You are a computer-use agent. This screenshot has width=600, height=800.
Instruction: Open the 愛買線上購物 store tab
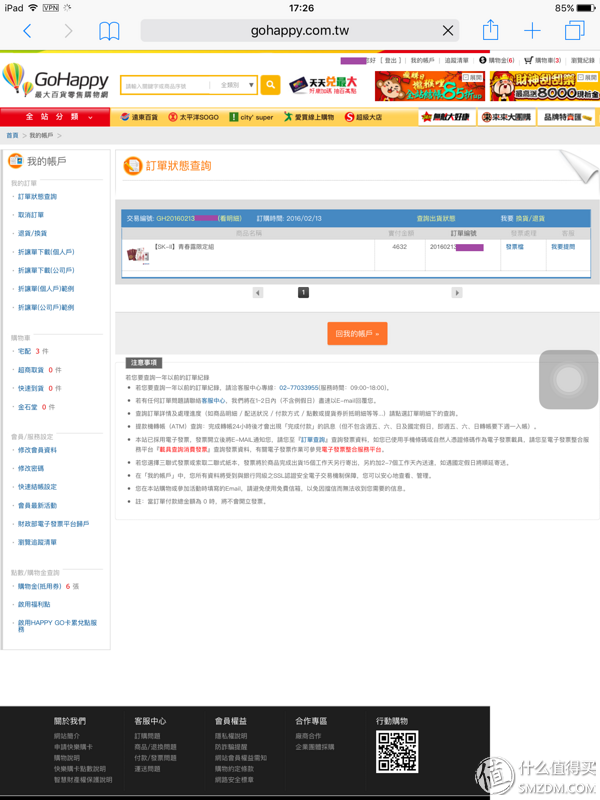pyautogui.click(x=309, y=117)
